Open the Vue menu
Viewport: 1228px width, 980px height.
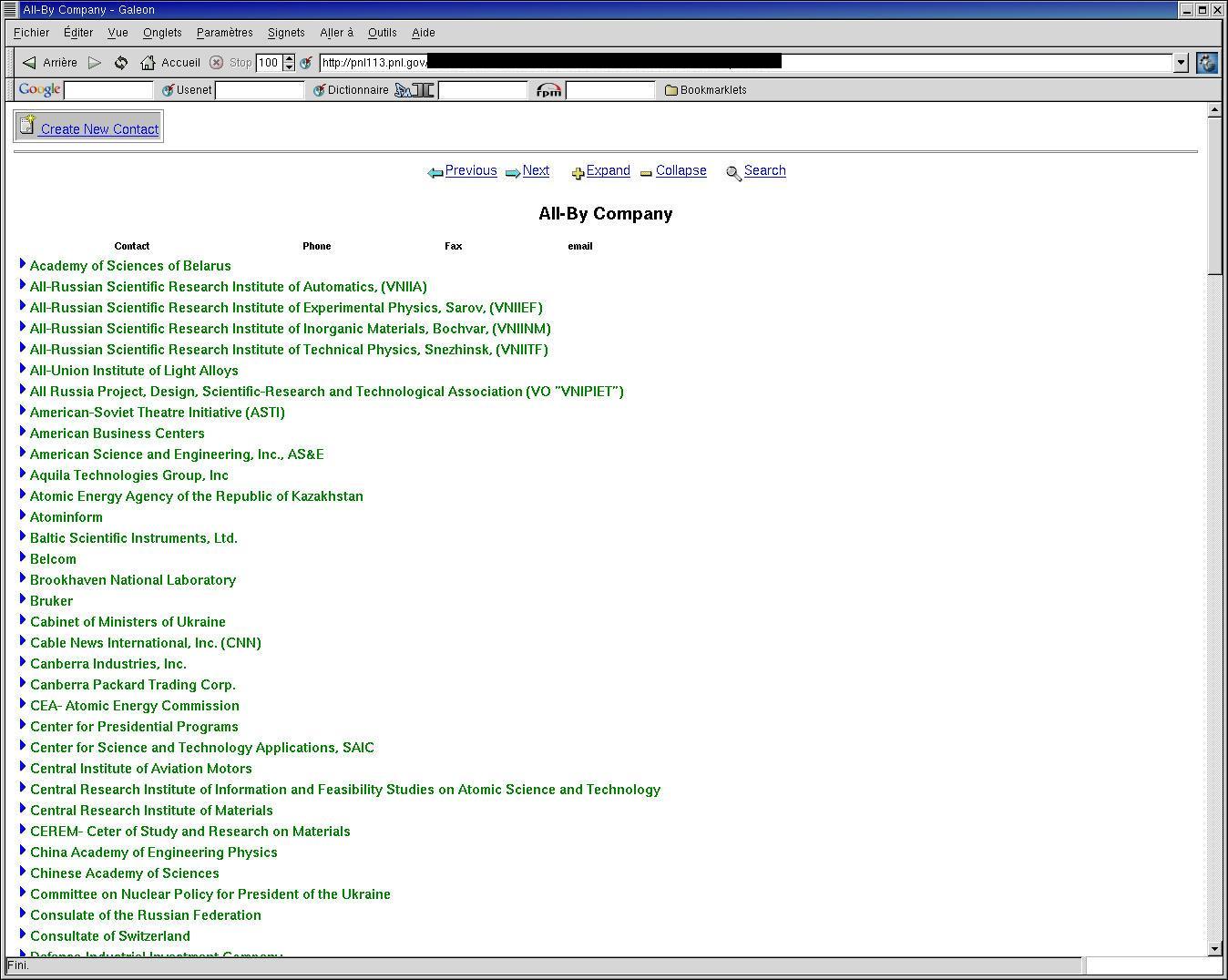(x=118, y=33)
